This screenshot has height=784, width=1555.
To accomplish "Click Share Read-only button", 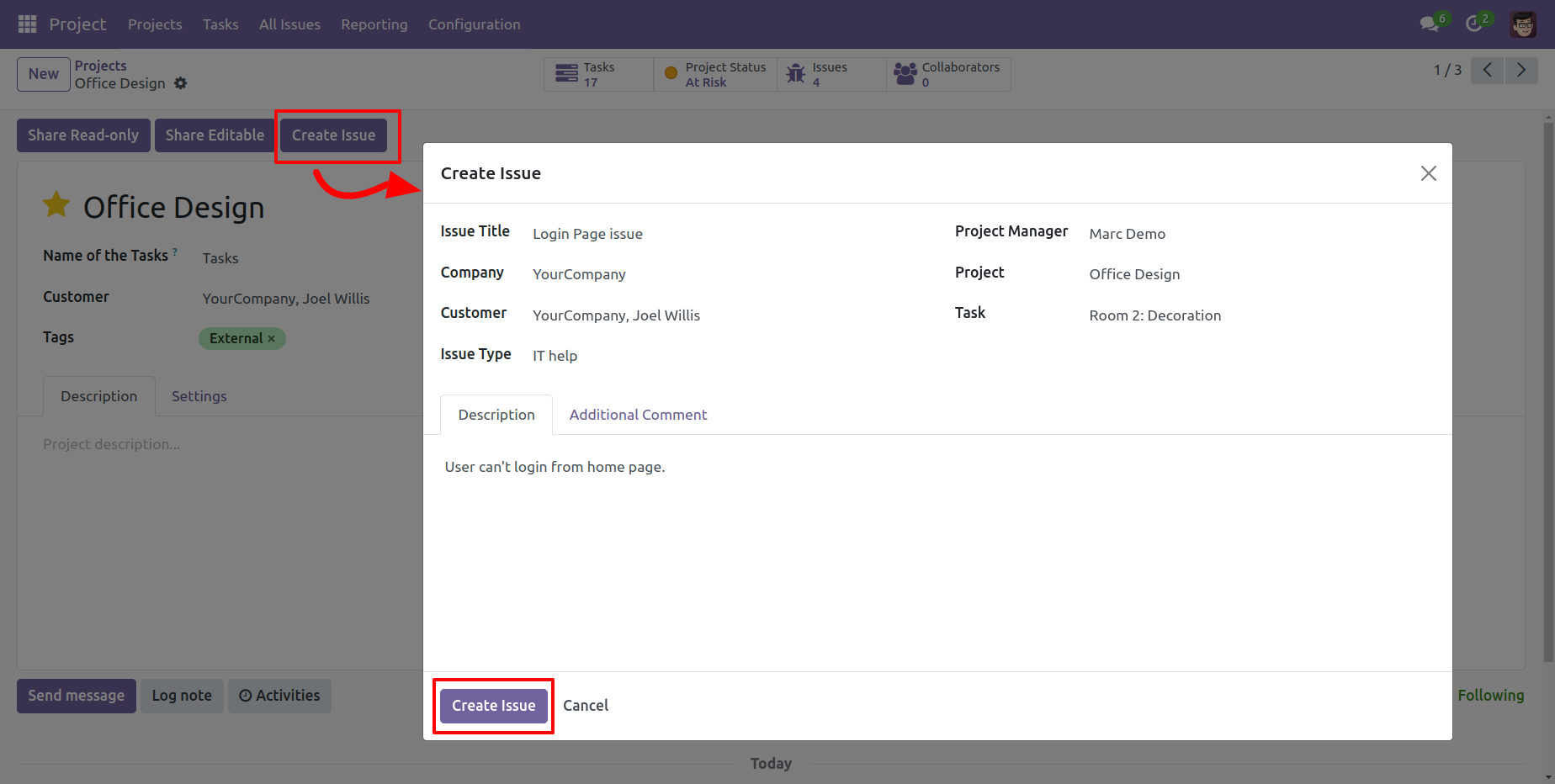I will [83, 135].
